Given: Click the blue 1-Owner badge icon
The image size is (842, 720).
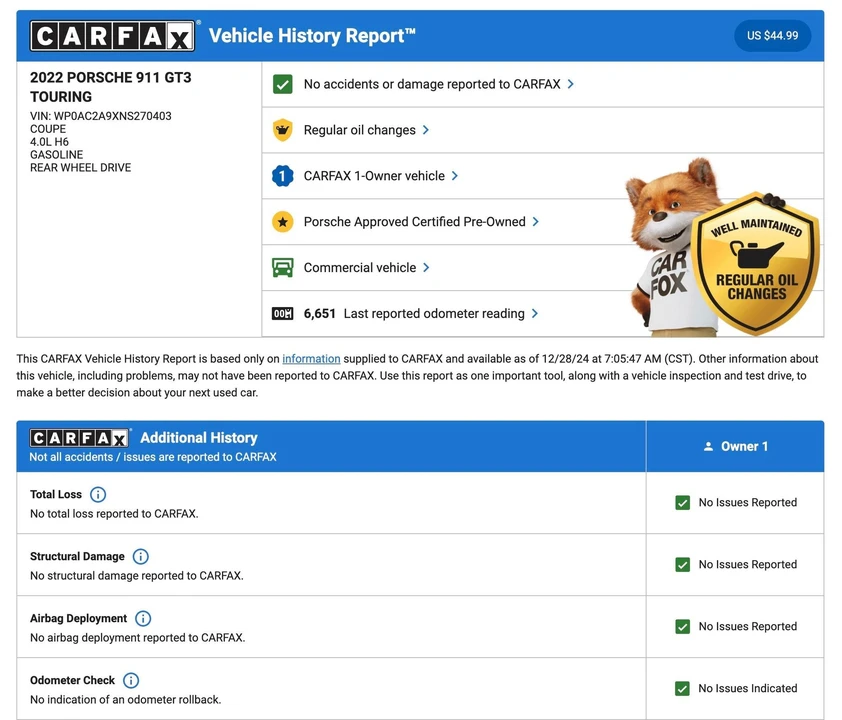Looking at the screenshot, I should tap(282, 176).
